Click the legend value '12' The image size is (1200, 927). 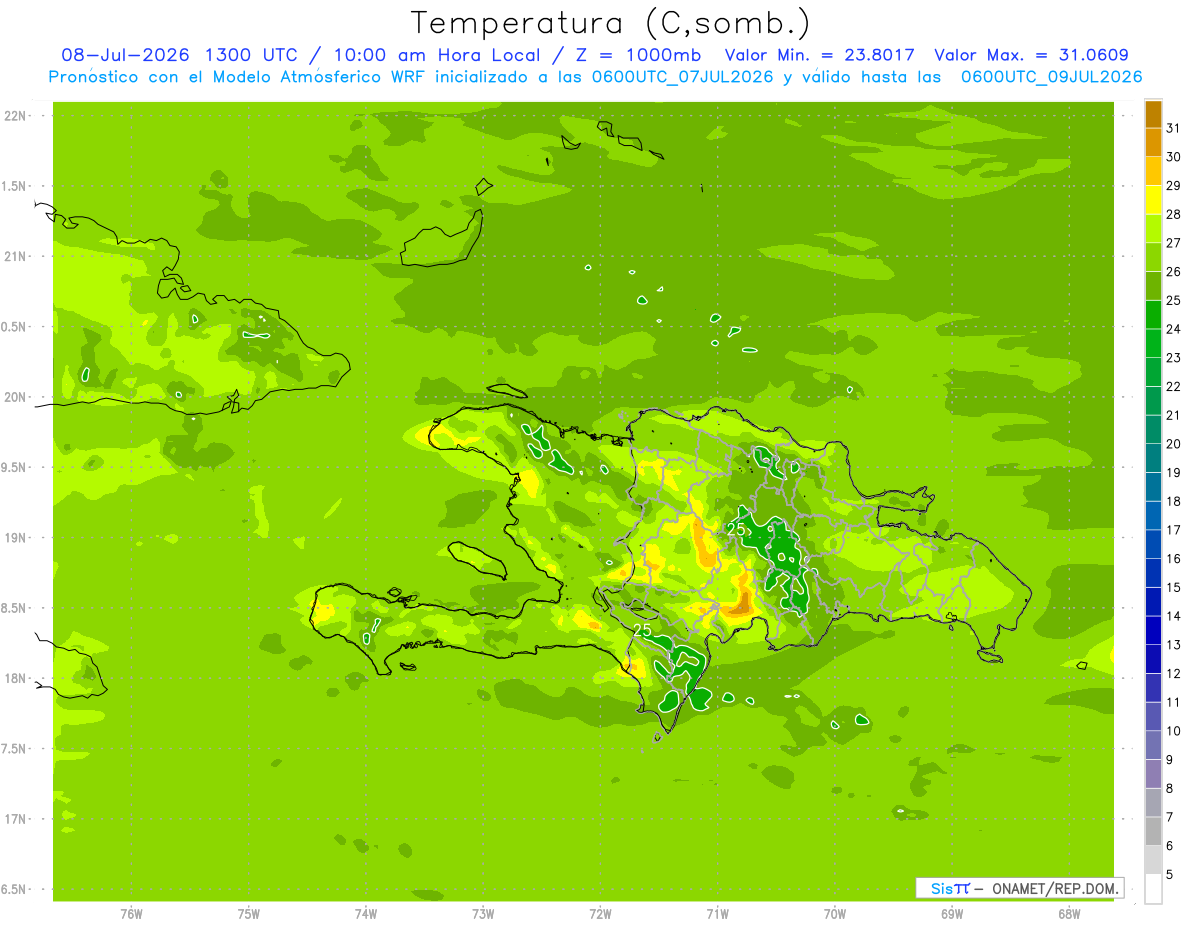pos(1174,674)
